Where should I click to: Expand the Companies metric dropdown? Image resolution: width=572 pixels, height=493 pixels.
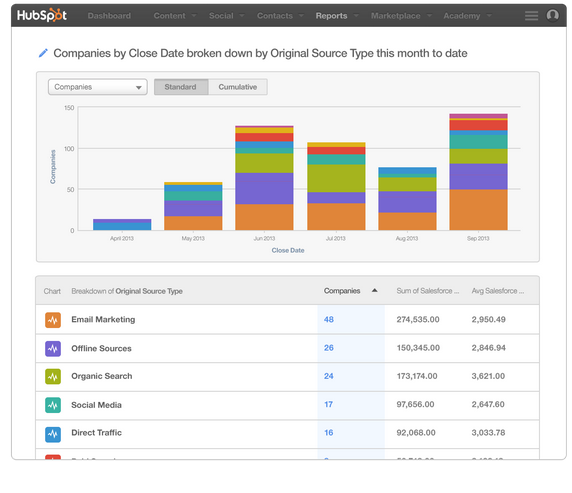(x=98, y=87)
